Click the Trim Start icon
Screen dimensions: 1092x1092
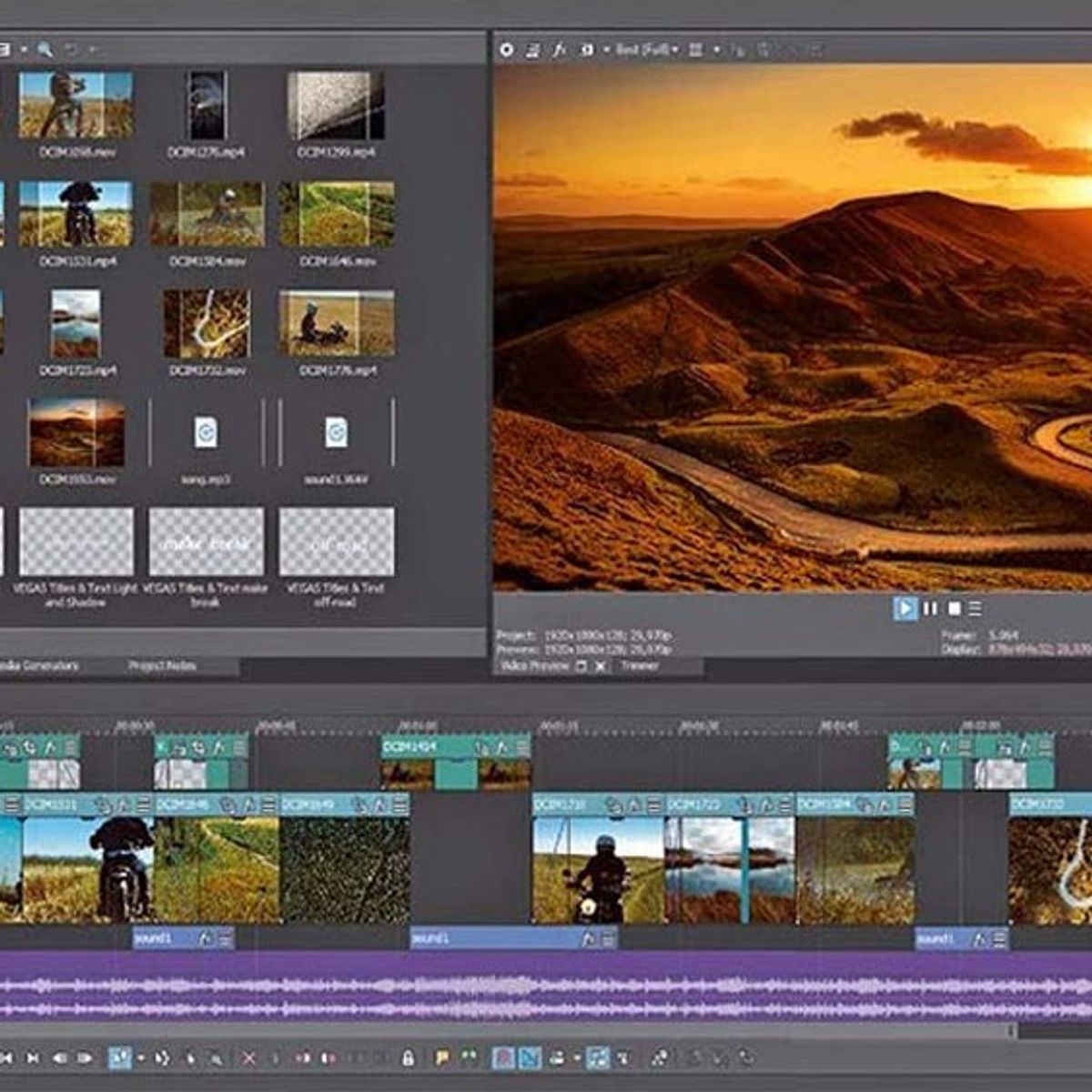click(302, 1057)
